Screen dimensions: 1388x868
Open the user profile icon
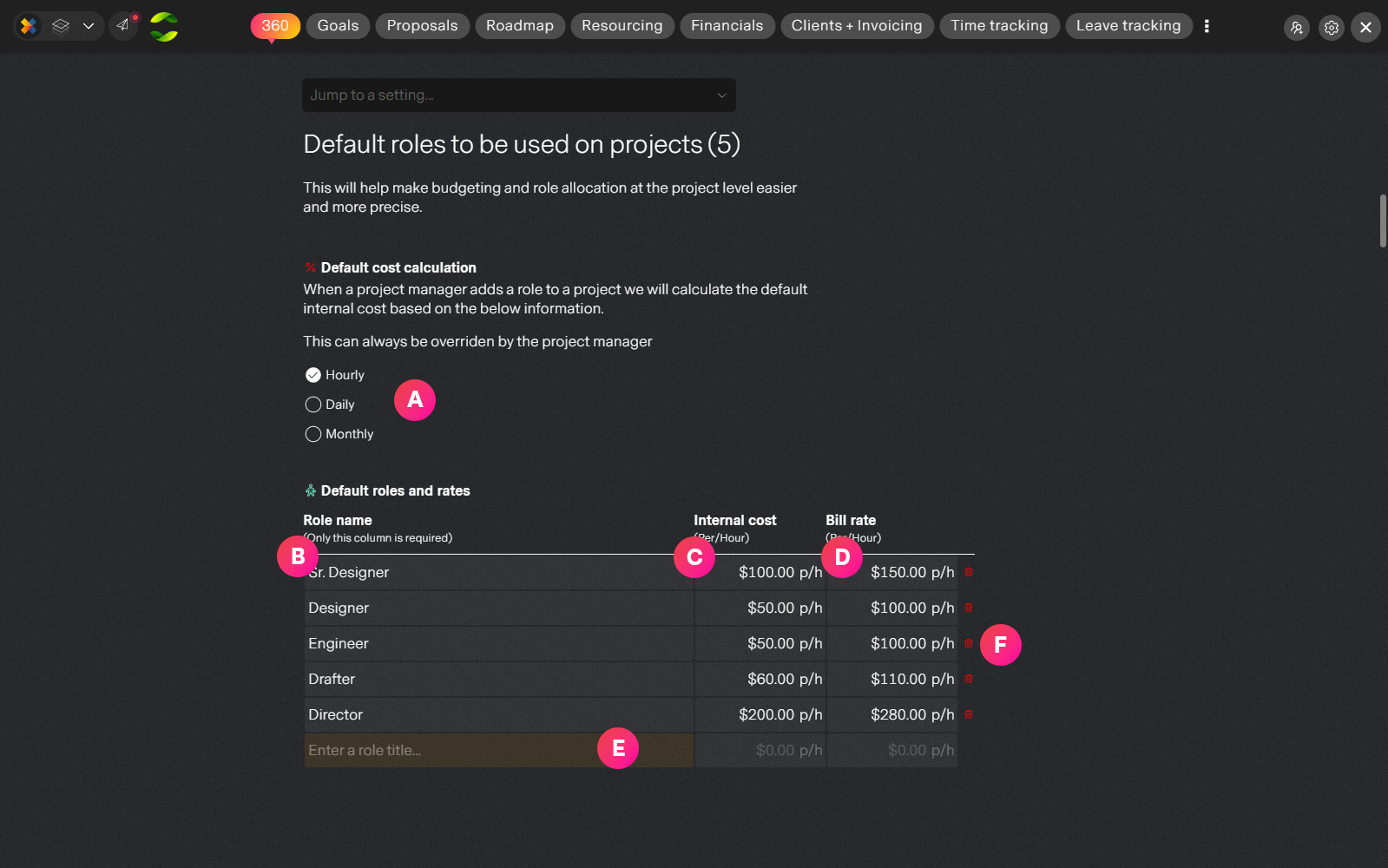click(x=1296, y=27)
